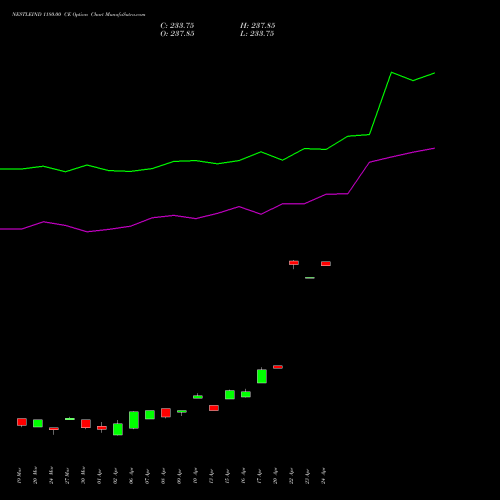Click the 30 Mar date label
500x500 pixels.
coord(83,476)
